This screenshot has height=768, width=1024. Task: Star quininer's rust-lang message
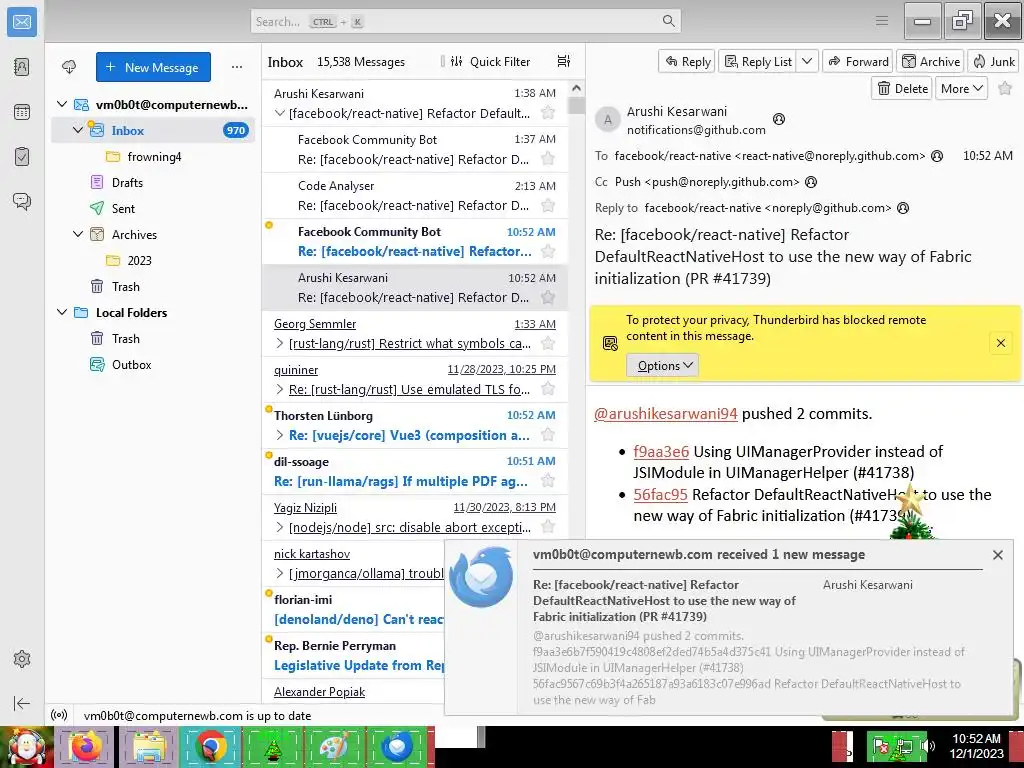point(548,389)
